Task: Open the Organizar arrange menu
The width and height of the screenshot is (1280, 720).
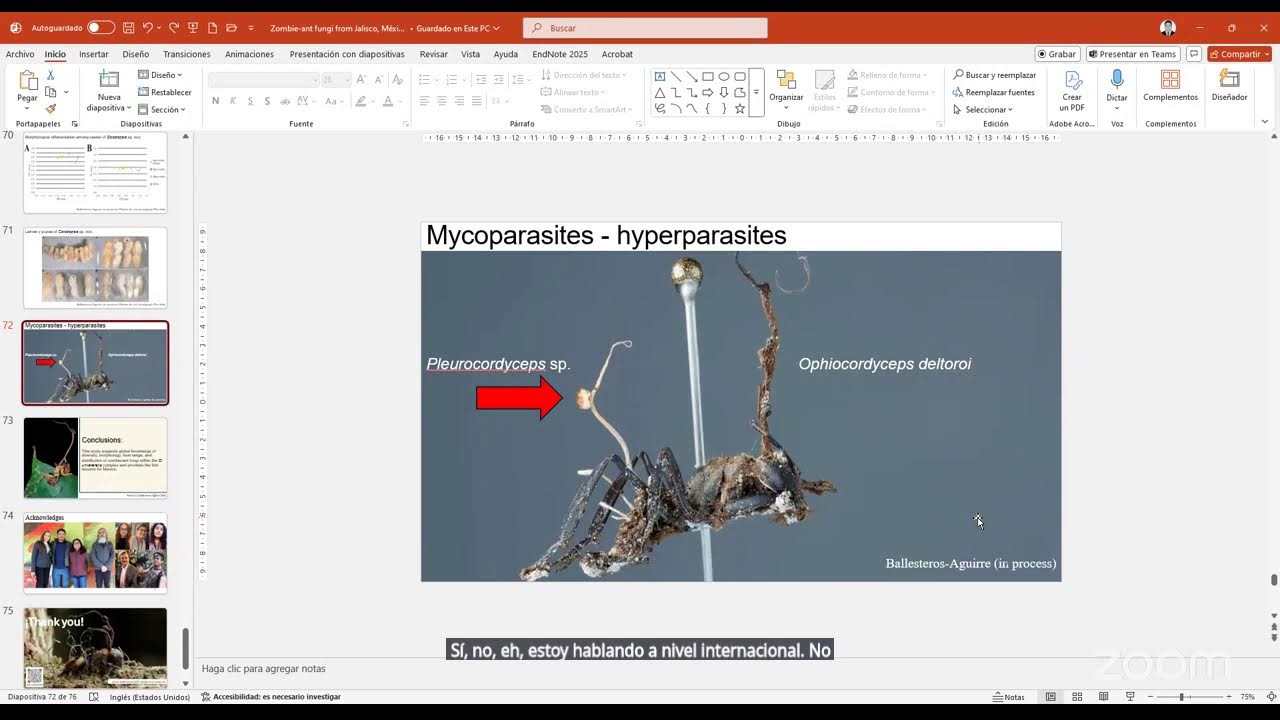Action: pos(786,88)
